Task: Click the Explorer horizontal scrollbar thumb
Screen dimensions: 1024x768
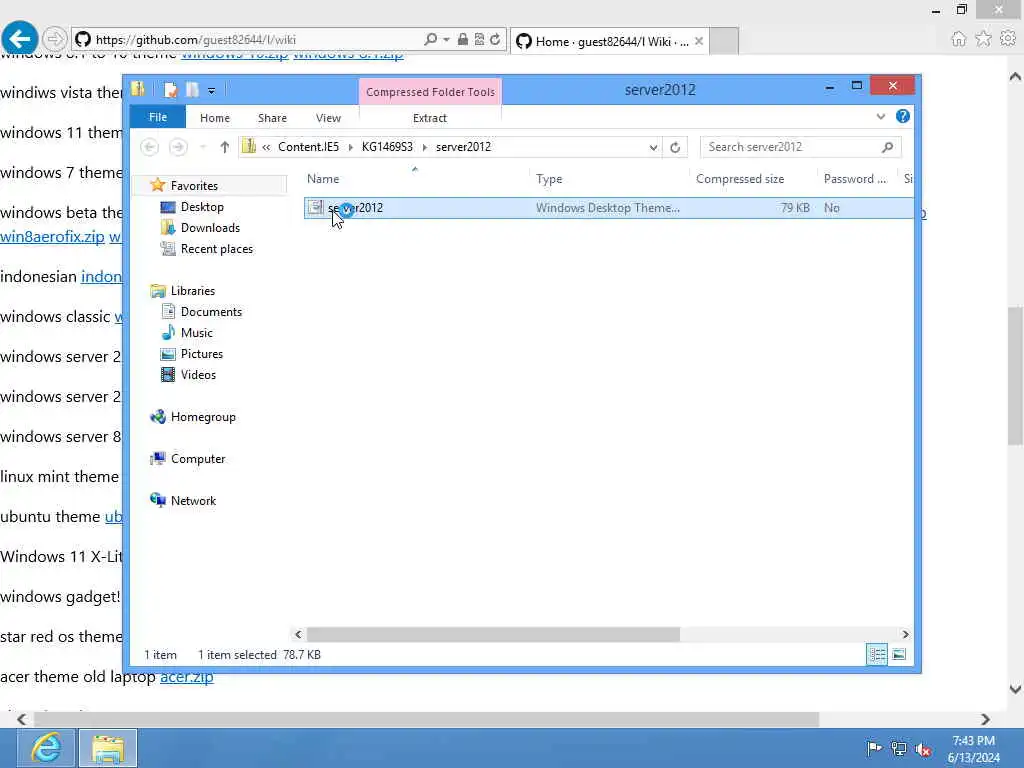Action: click(493, 634)
